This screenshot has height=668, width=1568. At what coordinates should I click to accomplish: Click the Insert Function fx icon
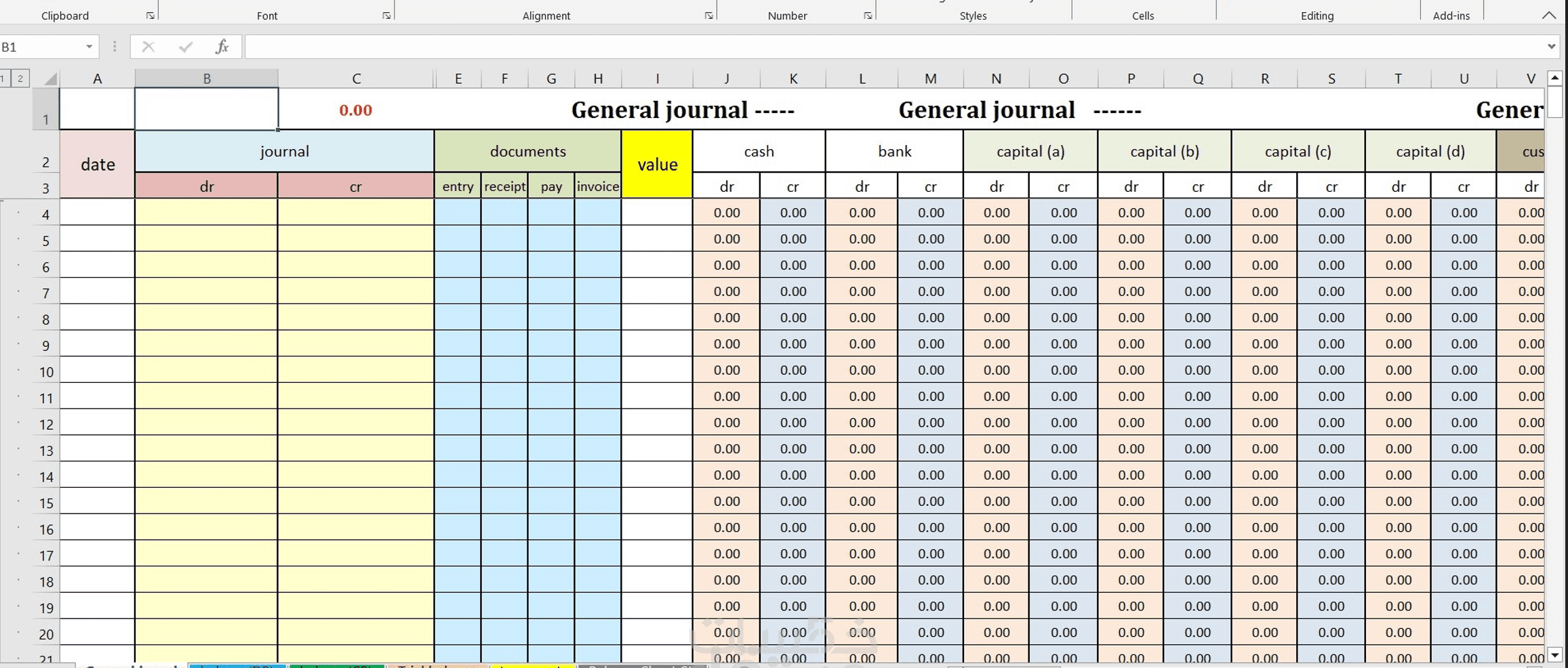pyautogui.click(x=222, y=47)
